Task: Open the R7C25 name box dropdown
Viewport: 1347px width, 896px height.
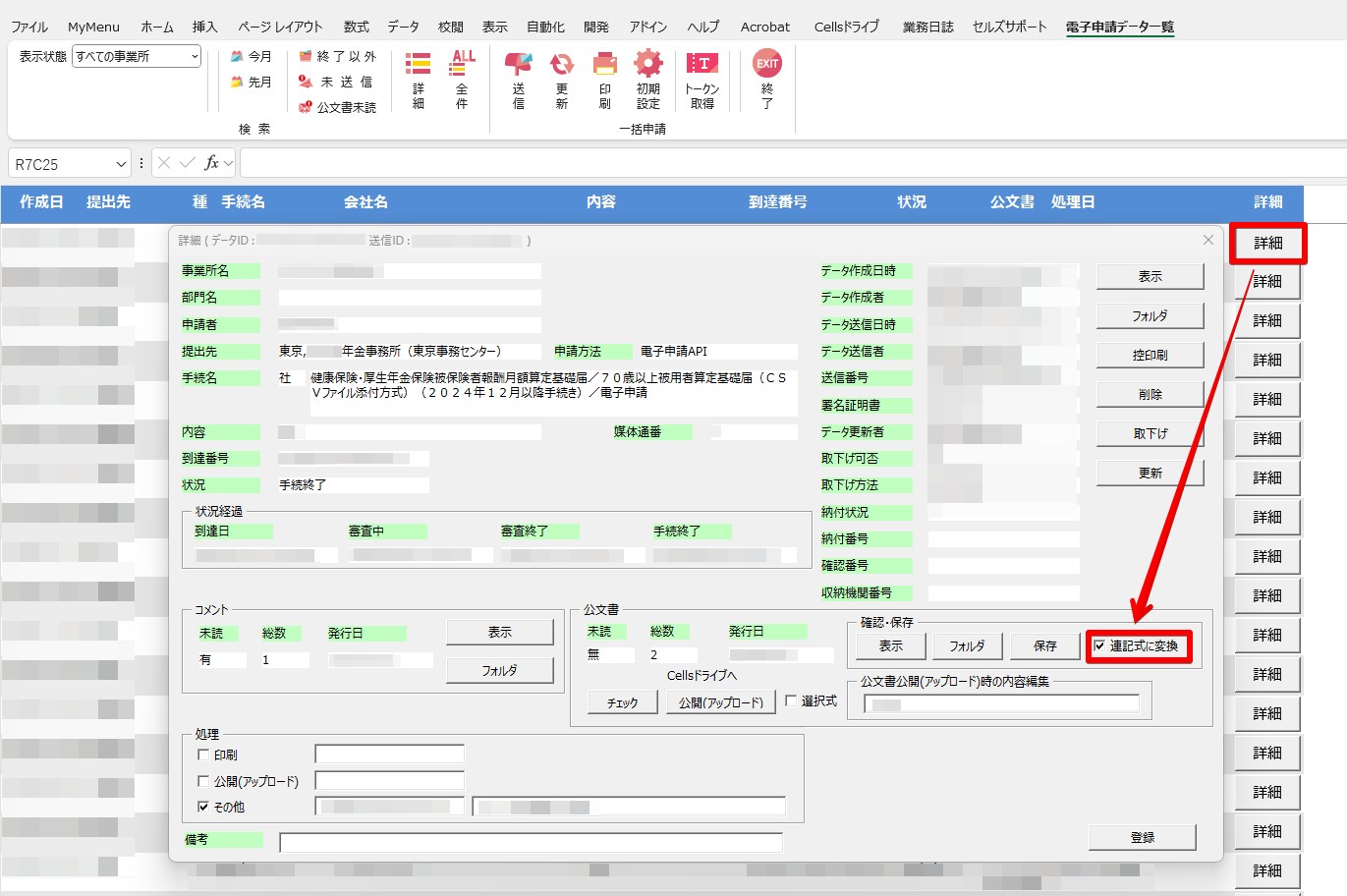Action: (122, 162)
